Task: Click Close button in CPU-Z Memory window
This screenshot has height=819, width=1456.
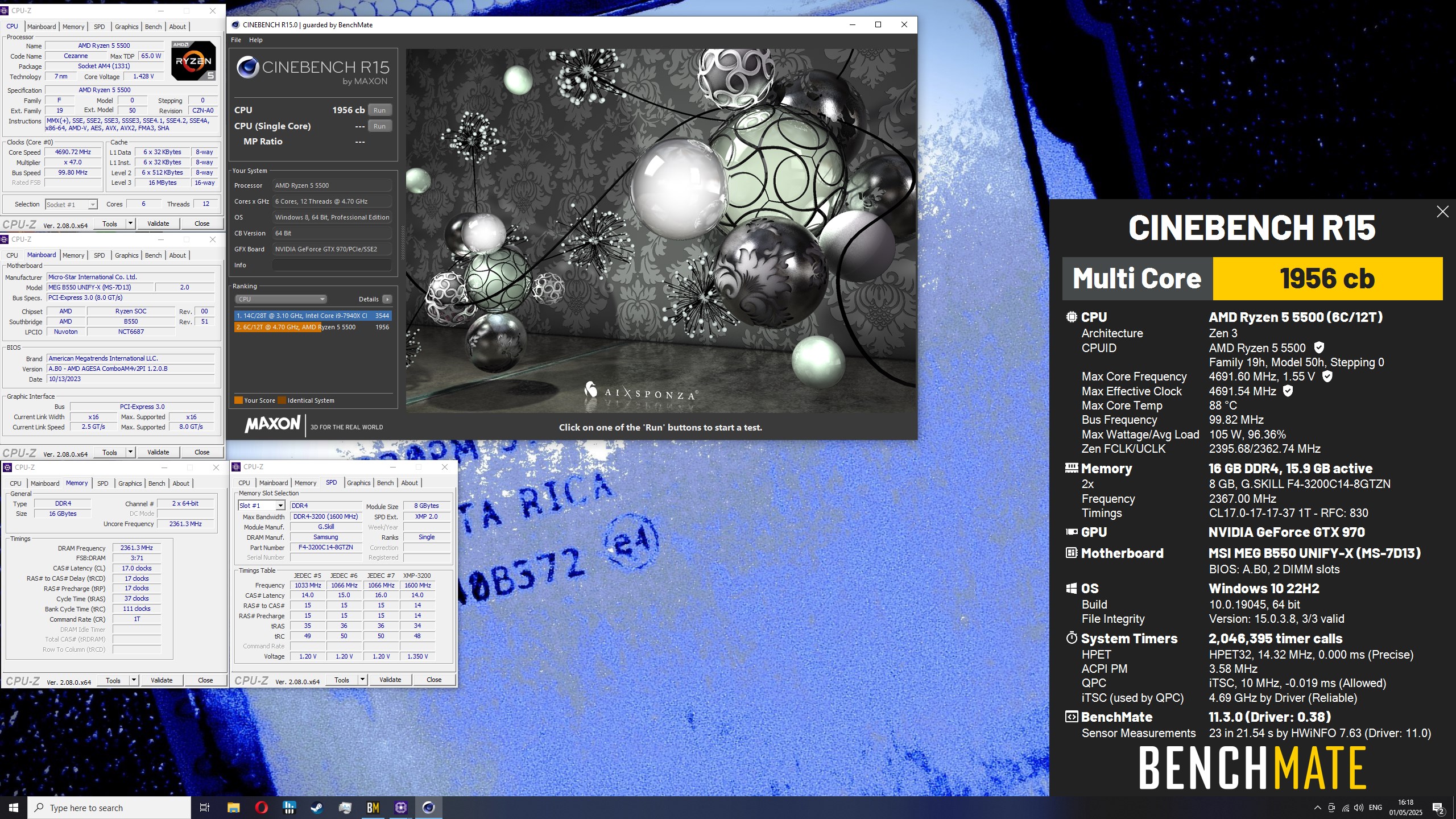Action: click(x=205, y=680)
